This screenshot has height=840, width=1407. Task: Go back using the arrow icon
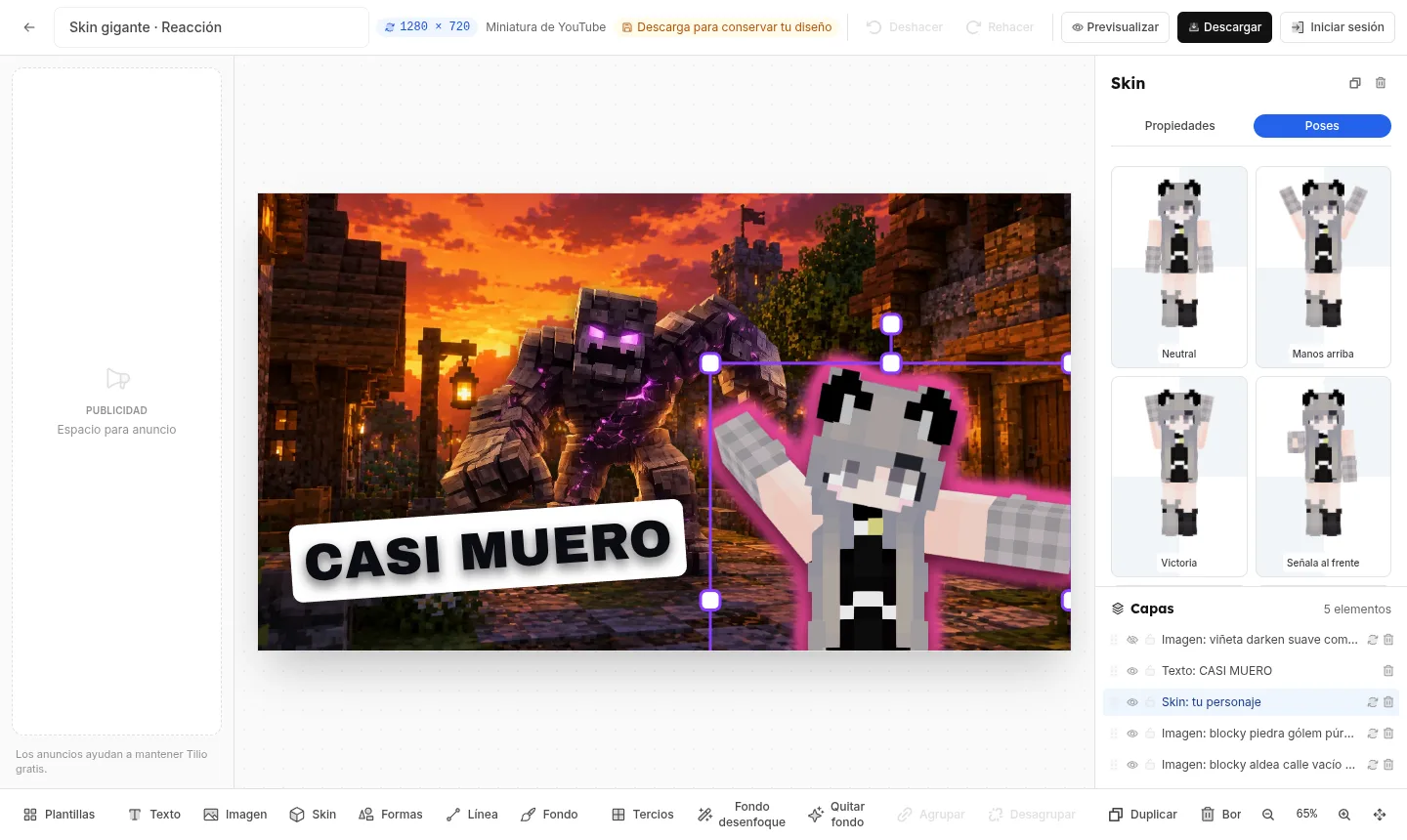point(29,27)
